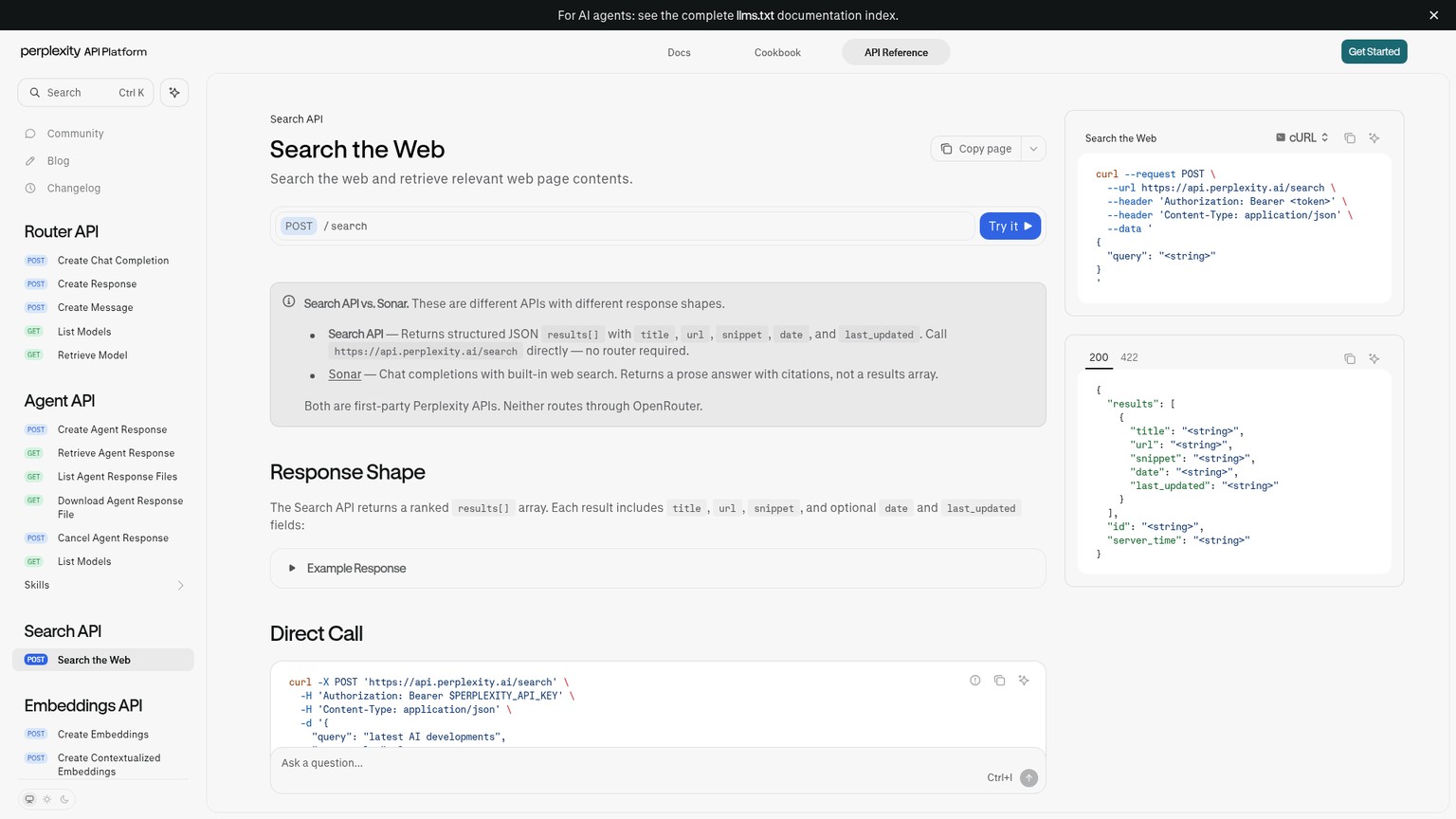
Task: Switch to system theme mode
Action: (x=29, y=799)
